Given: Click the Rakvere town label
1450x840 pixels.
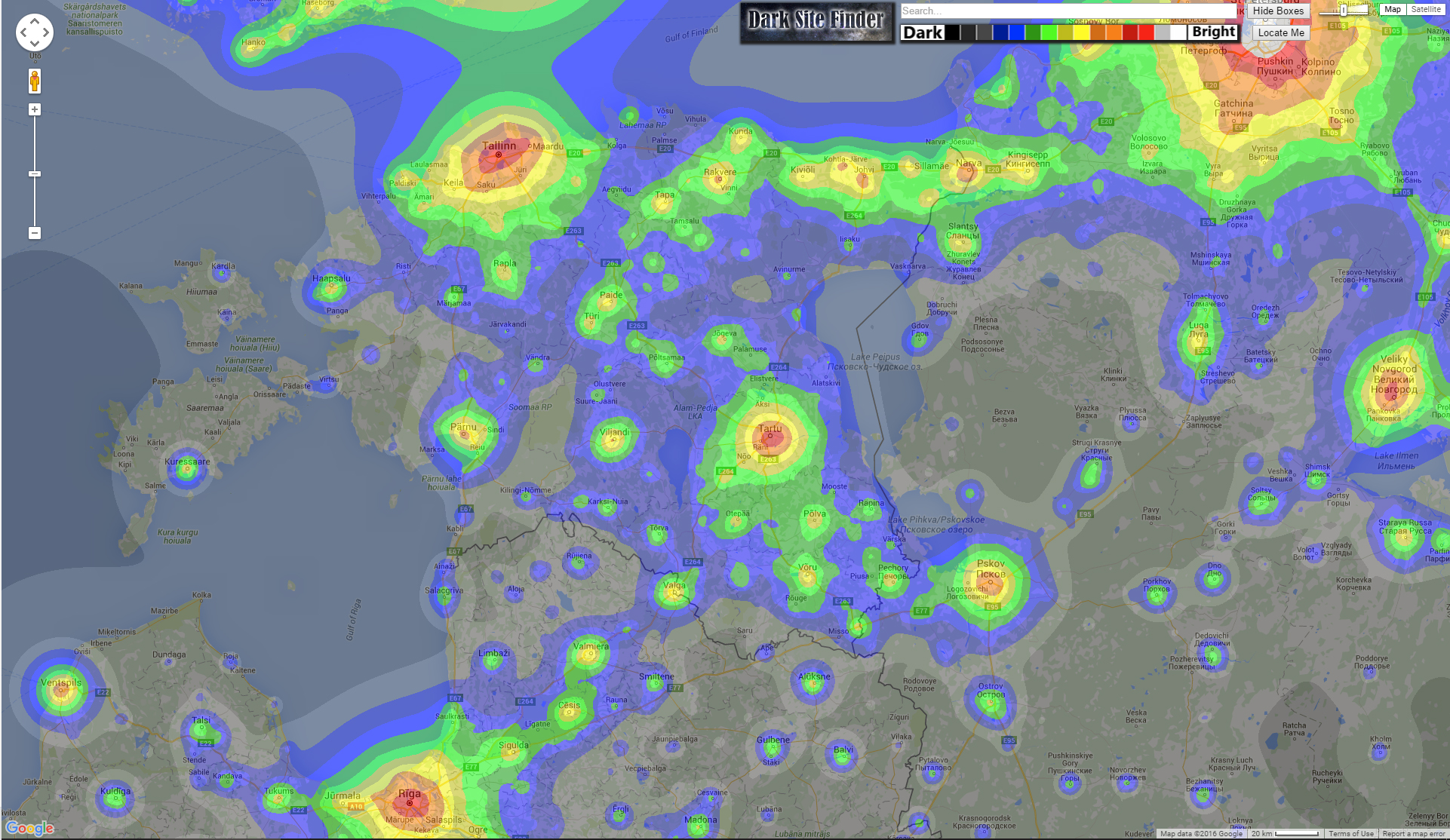Looking at the screenshot, I should (x=720, y=172).
